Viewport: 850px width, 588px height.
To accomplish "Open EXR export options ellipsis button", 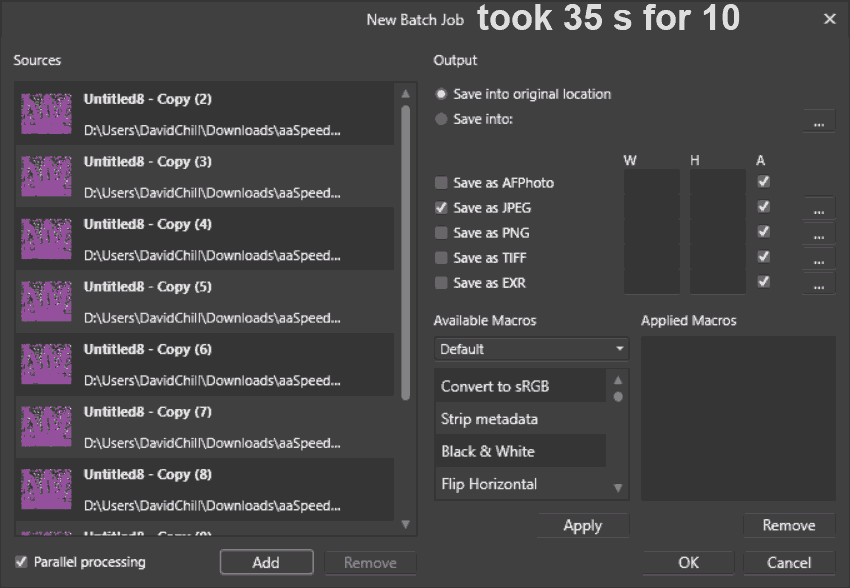I will [x=818, y=284].
